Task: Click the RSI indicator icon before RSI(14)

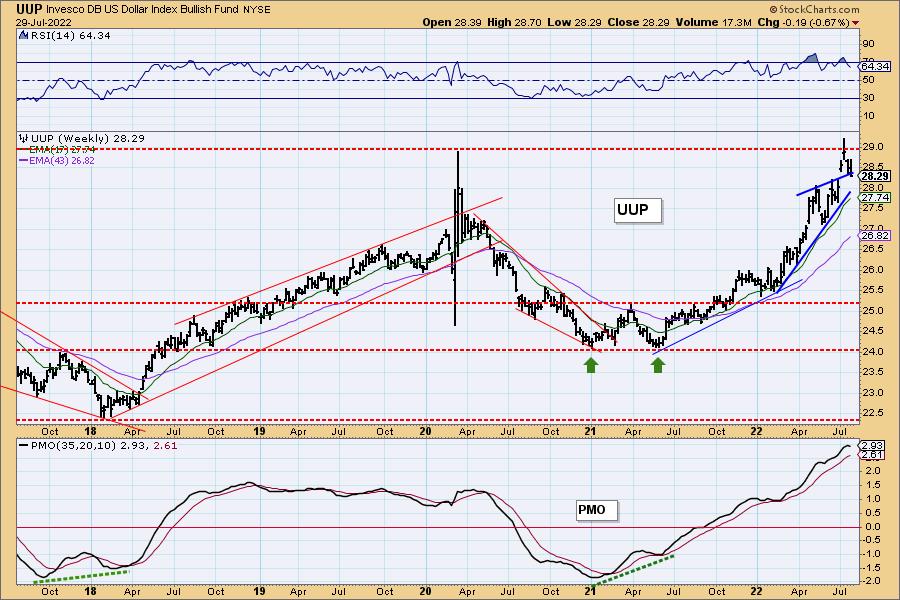Action: click(x=23, y=36)
